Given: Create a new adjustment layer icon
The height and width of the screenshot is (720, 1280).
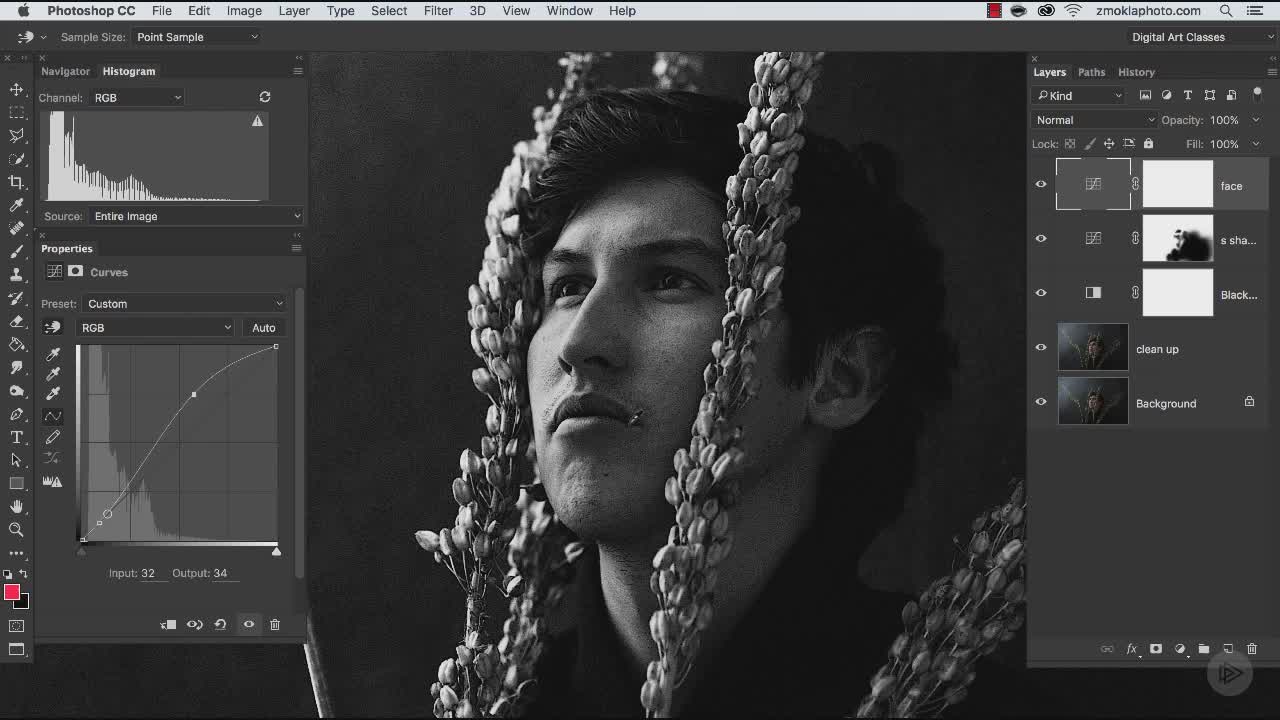Looking at the screenshot, I should [1180, 649].
